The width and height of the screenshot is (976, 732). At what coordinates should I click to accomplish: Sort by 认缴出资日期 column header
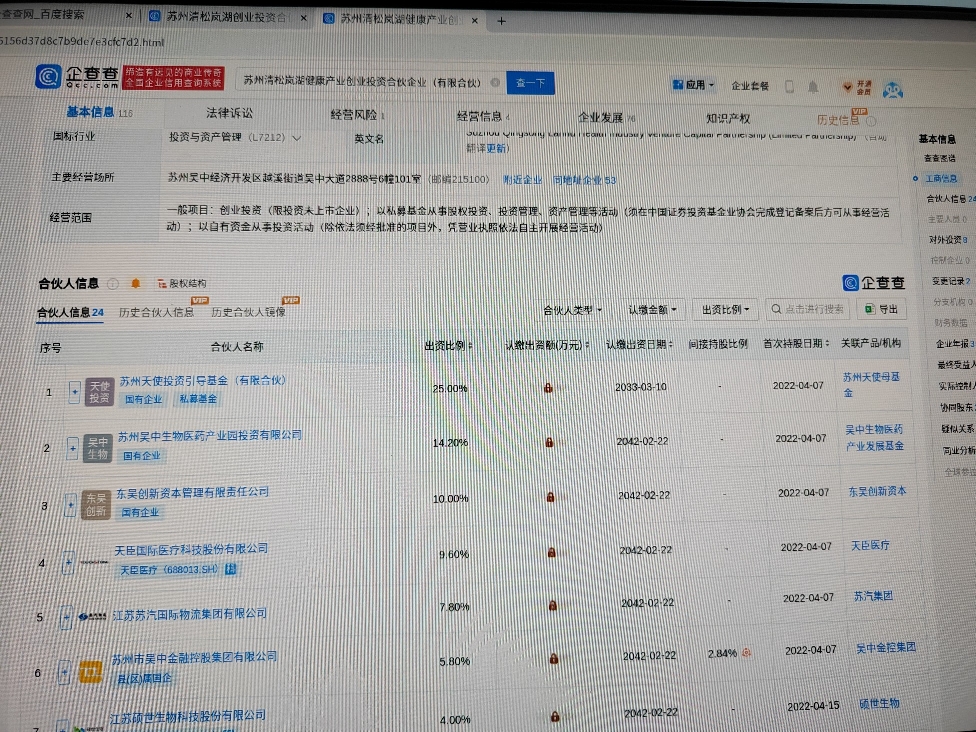pos(639,344)
